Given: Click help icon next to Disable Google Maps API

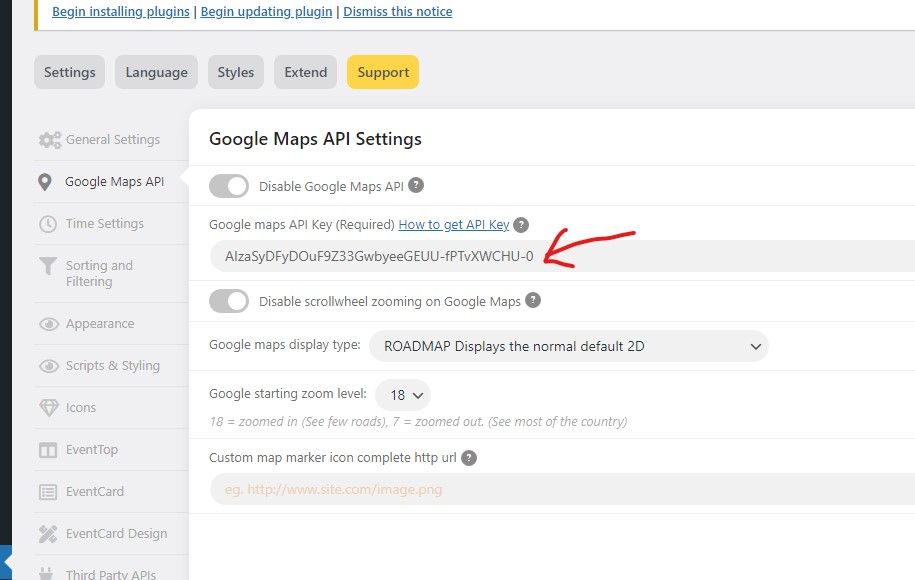Looking at the screenshot, I should click(415, 185).
